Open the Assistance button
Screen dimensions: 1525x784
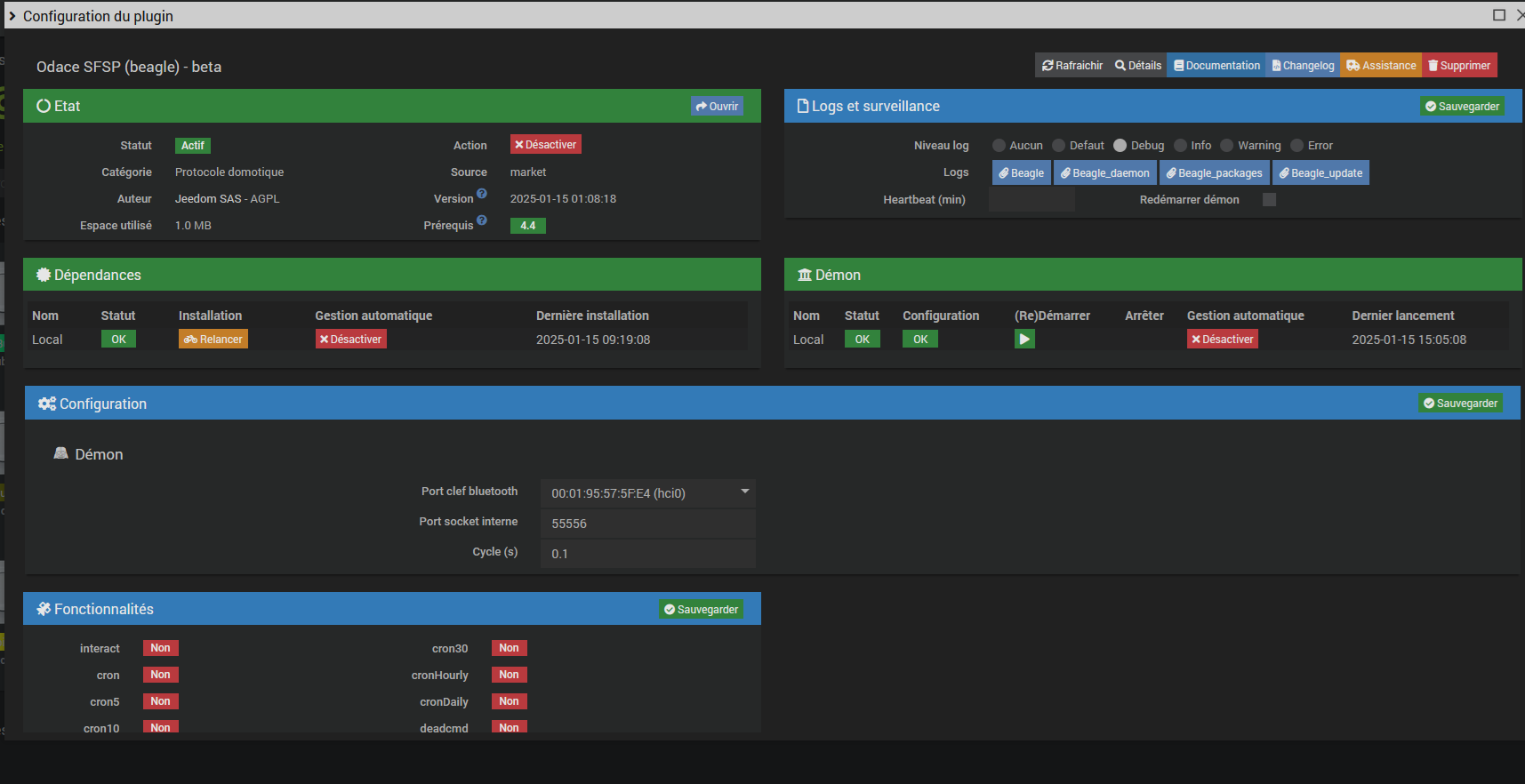click(x=1381, y=65)
